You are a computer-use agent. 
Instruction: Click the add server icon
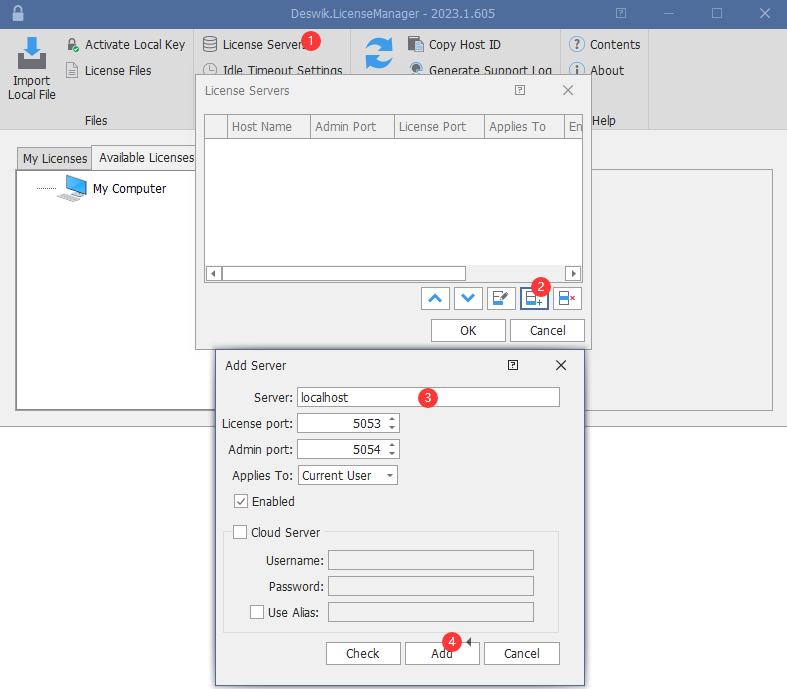tap(534, 299)
